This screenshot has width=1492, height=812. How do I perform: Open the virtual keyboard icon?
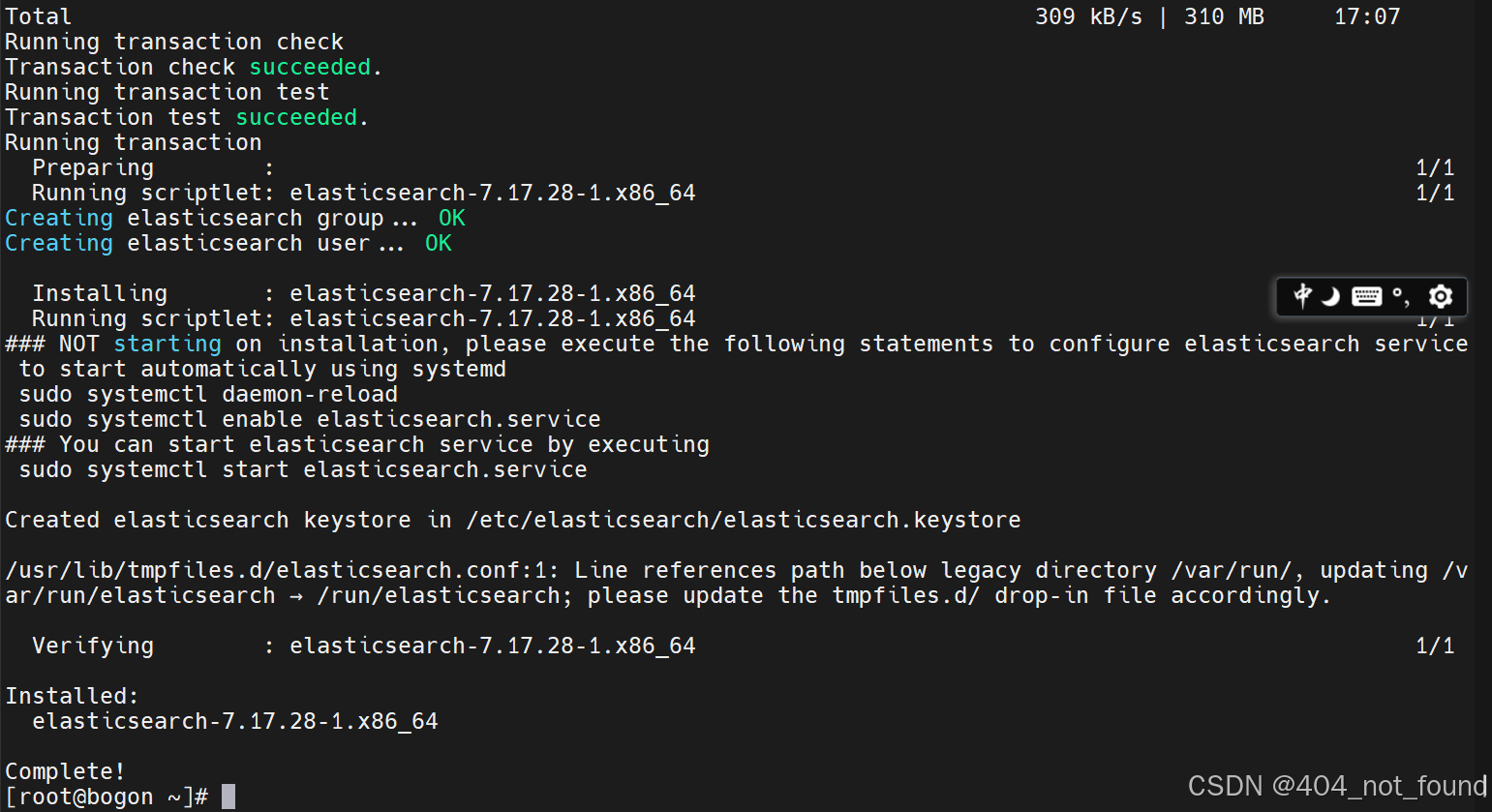click(x=1366, y=296)
